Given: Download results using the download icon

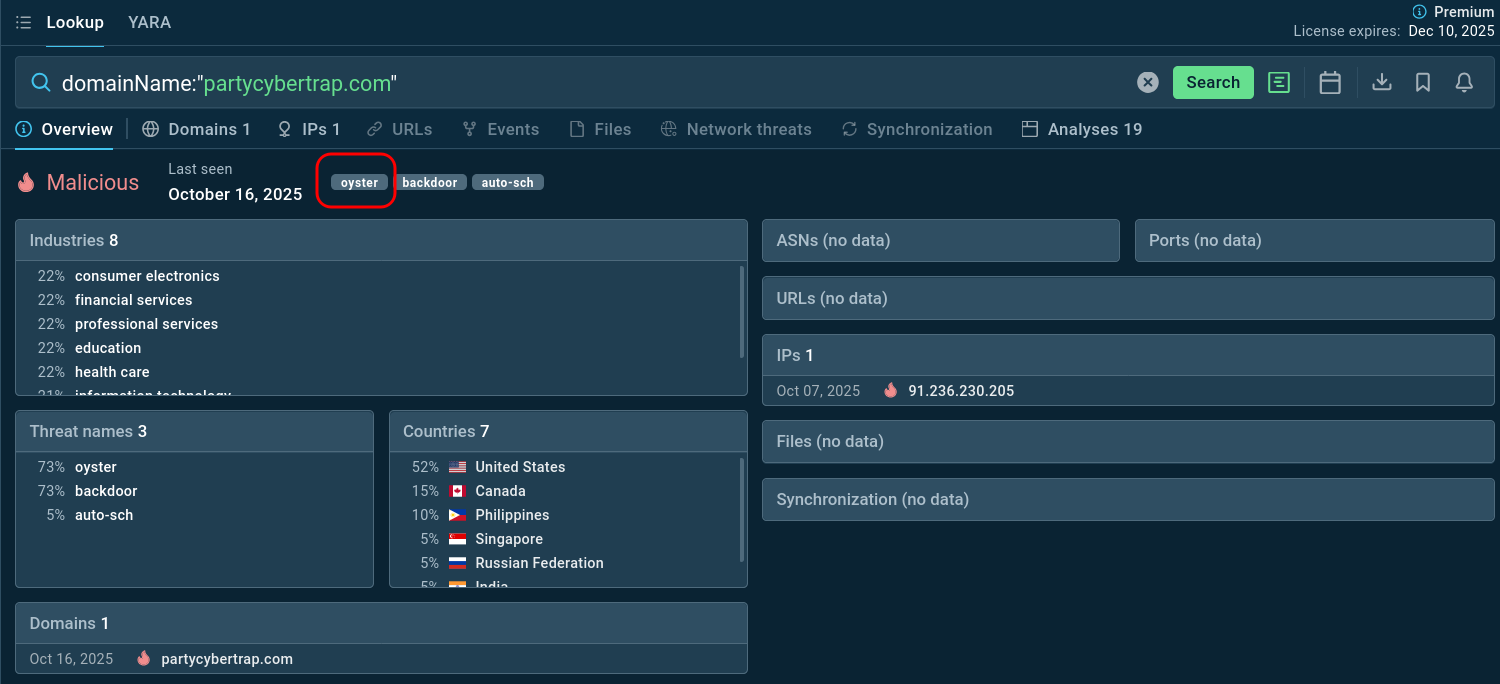Looking at the screenshot, I should click(1381, 83).
